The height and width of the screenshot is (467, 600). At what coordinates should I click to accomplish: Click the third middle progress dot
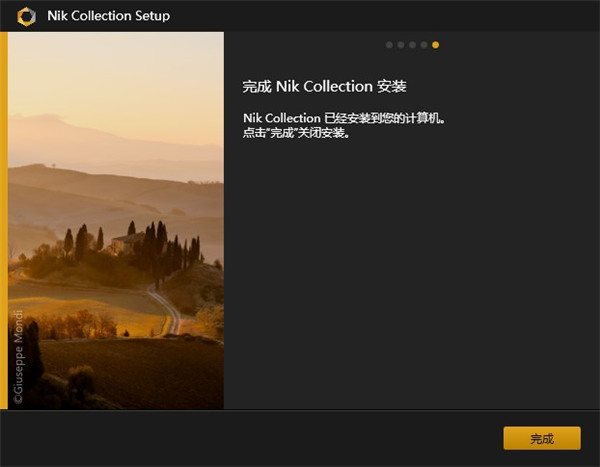(412, 45)
